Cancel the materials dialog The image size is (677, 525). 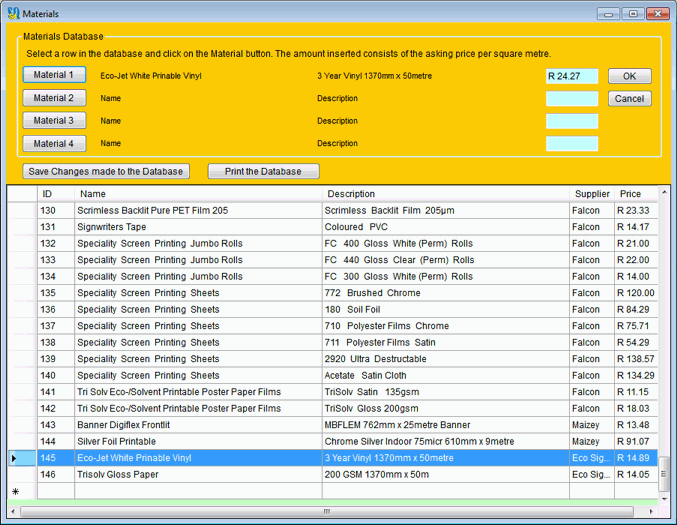tap(629, 99)
